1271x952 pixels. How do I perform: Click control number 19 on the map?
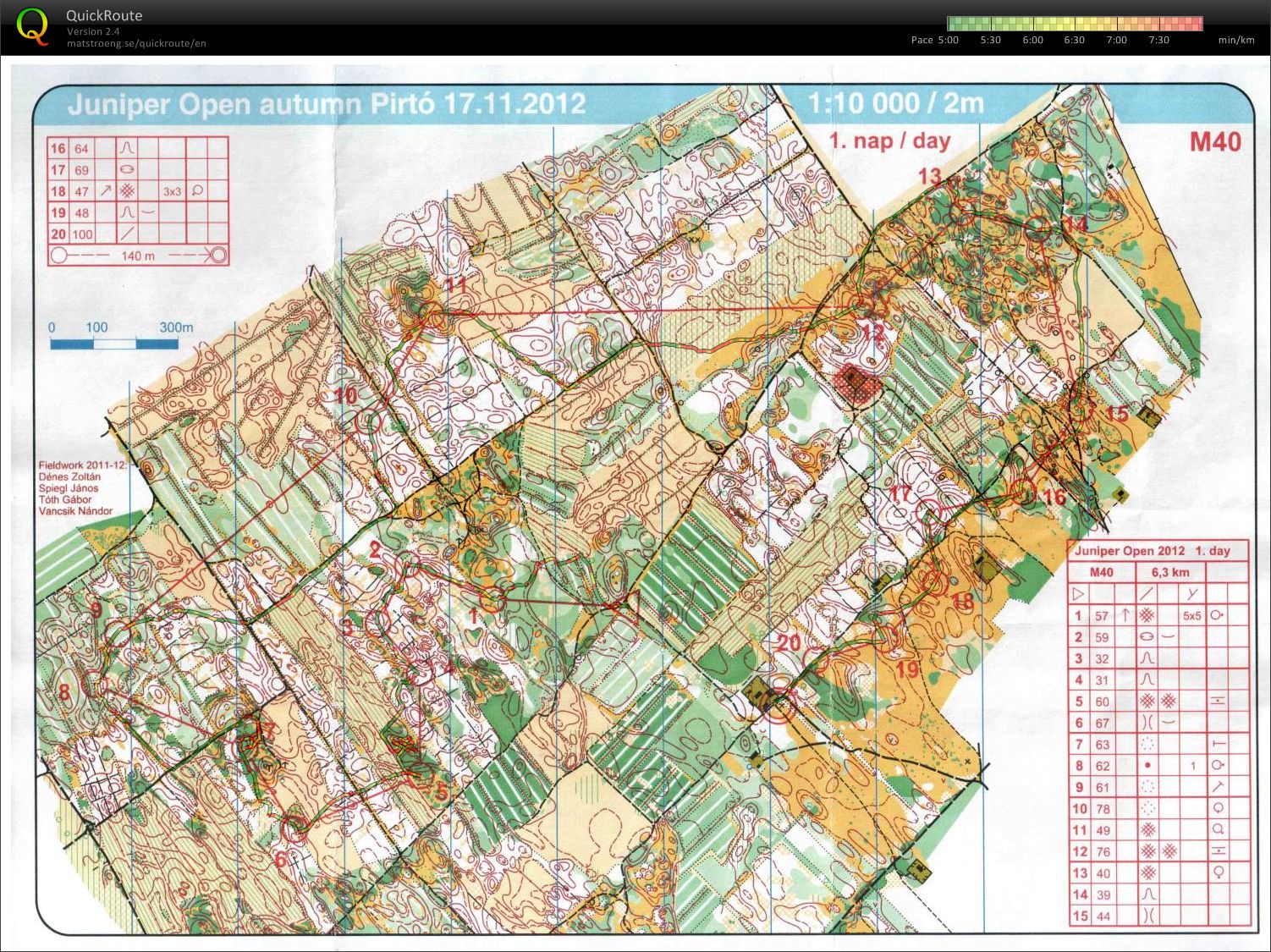(x=906, y=669)
